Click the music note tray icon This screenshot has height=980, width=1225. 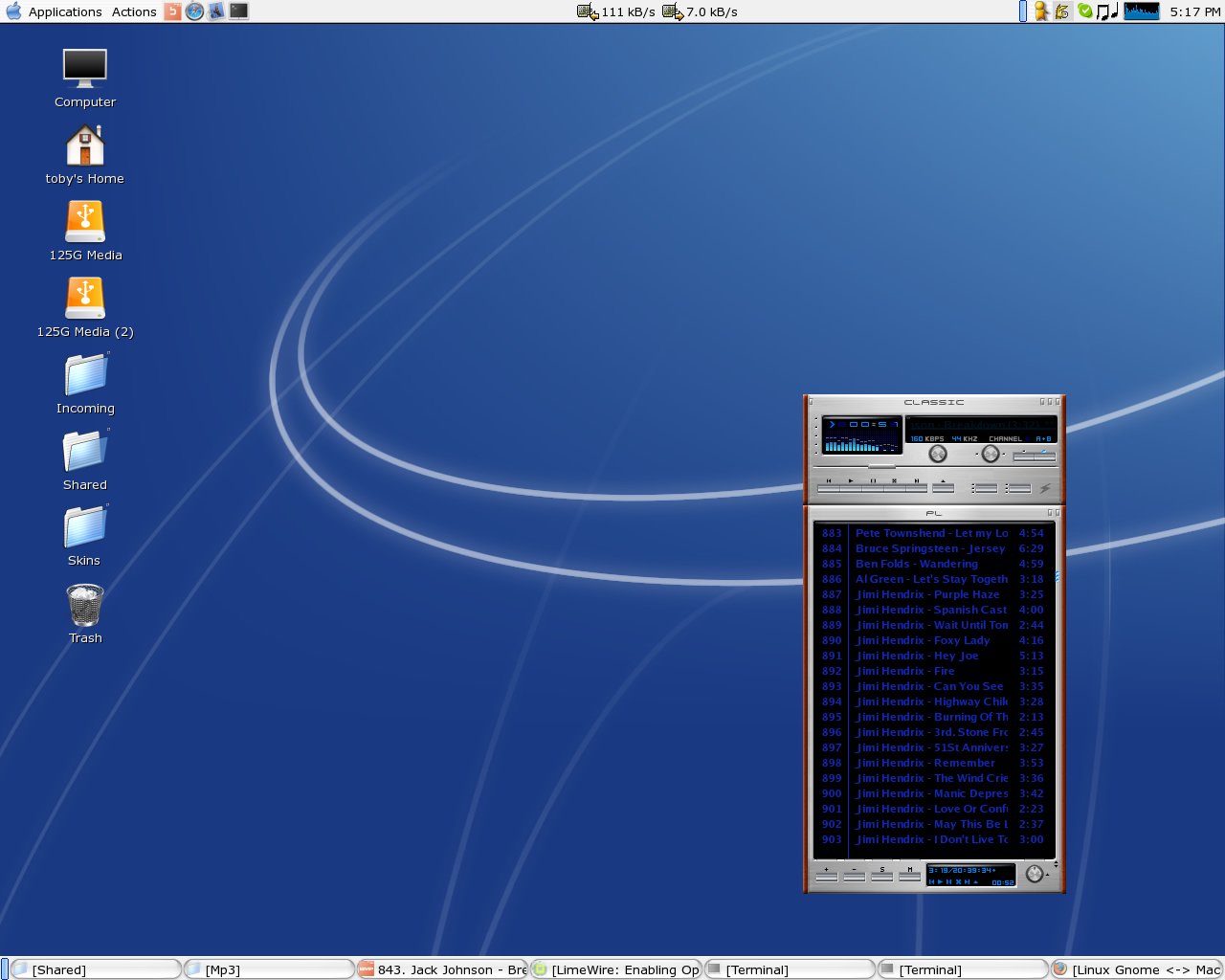(x=1107, y=11)
